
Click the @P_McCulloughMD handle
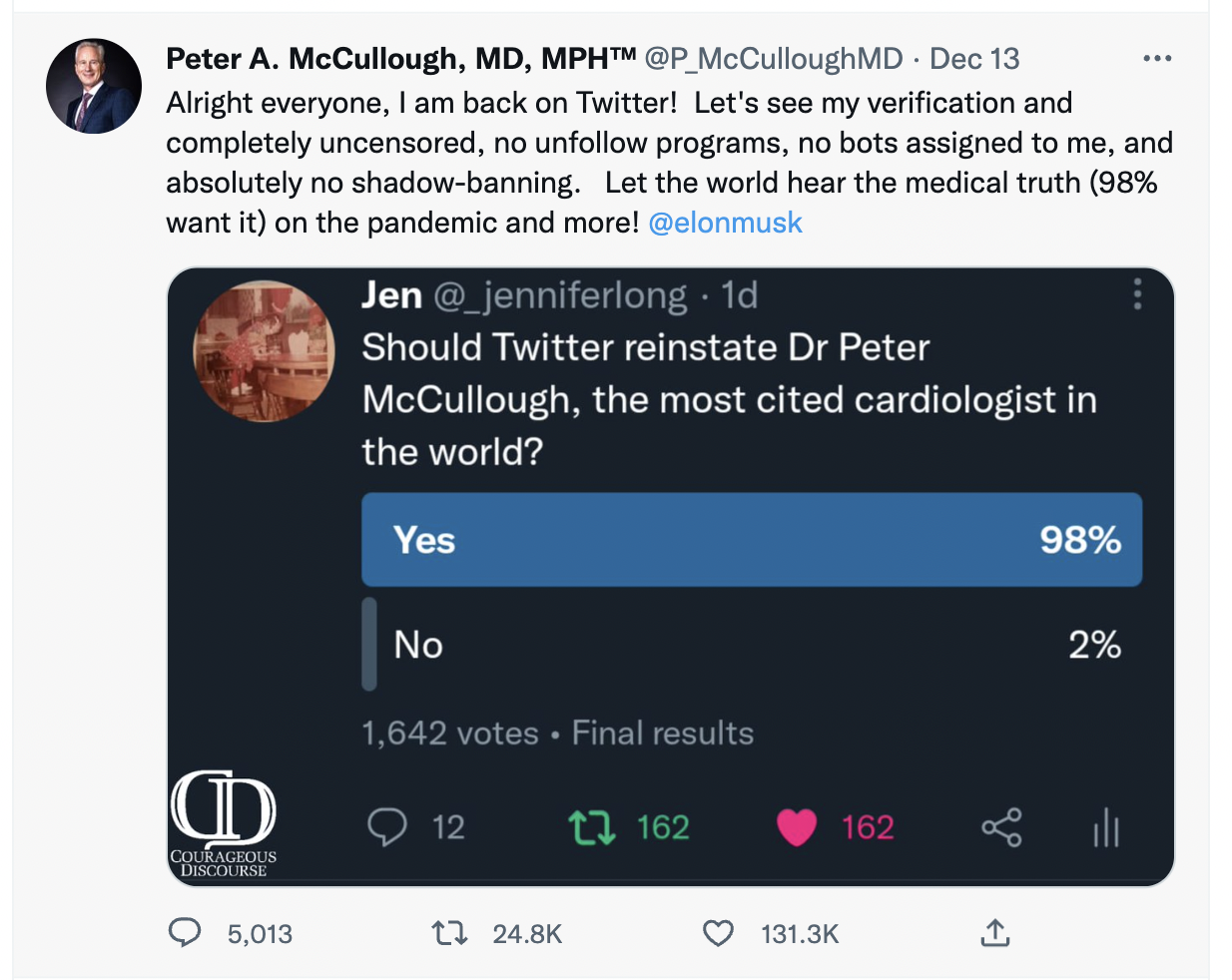[x=774, y=59]
